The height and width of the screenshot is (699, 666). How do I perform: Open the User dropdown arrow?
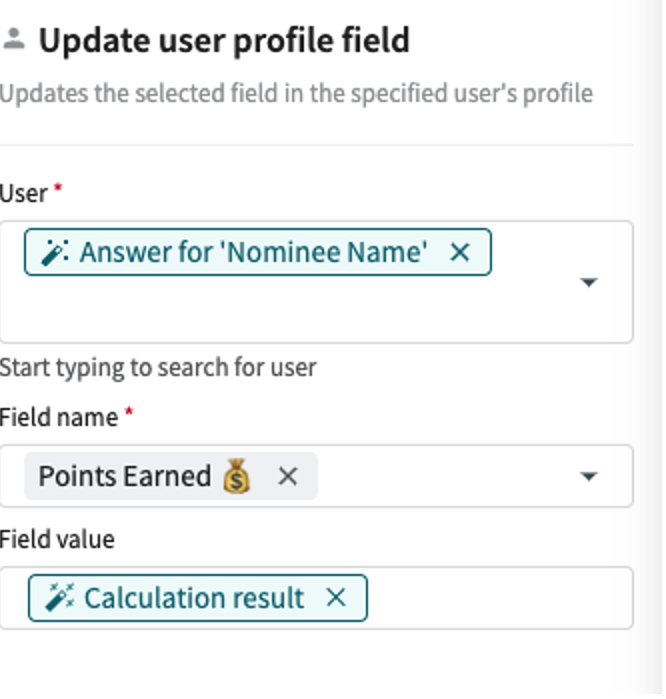click(589, 283)
